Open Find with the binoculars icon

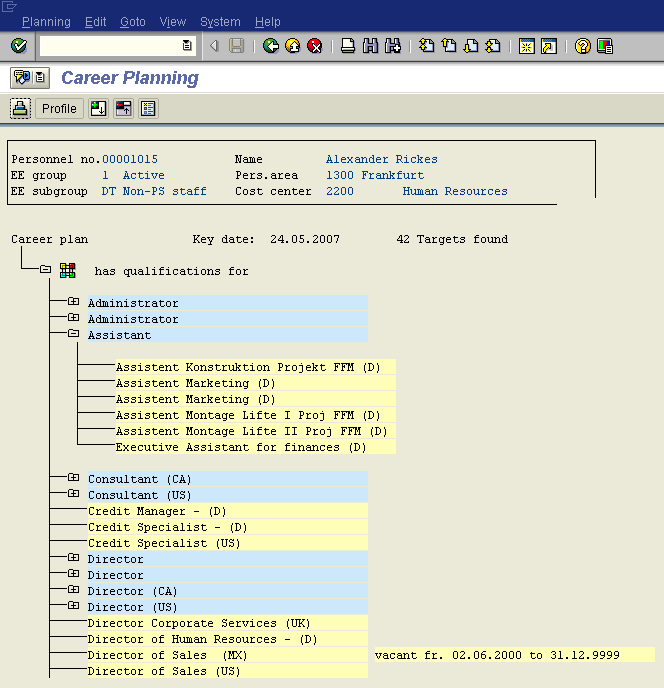(x=370, y=46)
